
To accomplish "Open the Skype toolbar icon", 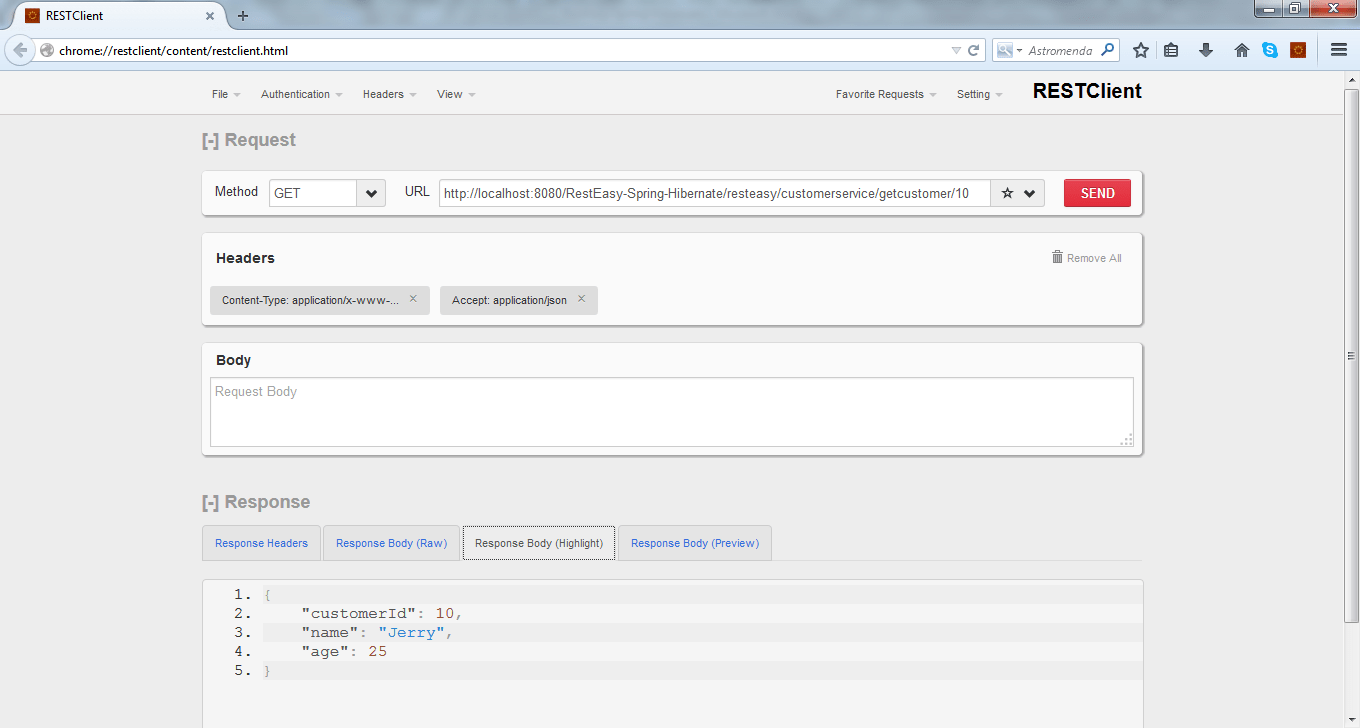I will (1270, 49).
